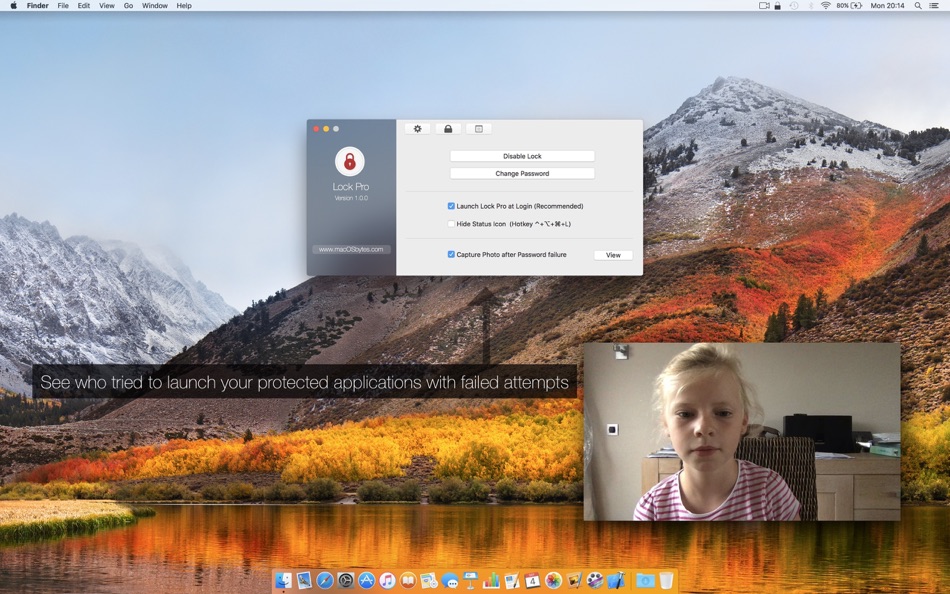Screen dimensions: 950x594
Task: Open the www.macOSbytes.com link
Action: coord(351,249)
